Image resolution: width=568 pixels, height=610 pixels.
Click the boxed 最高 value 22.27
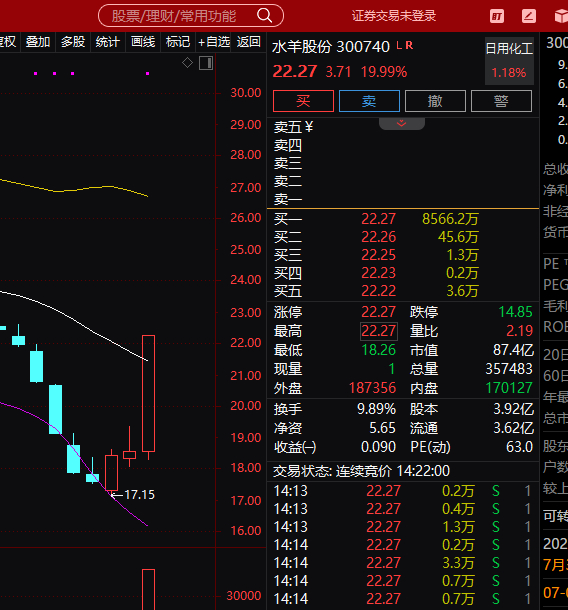(x=379, y=331)
